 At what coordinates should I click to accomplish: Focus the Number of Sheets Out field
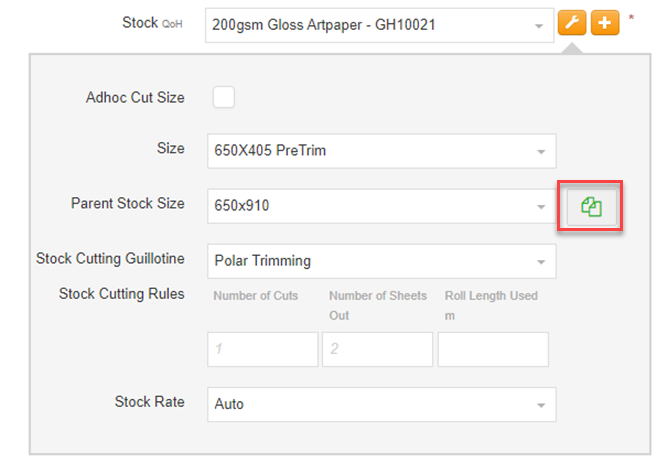click(x=377, y=349)
